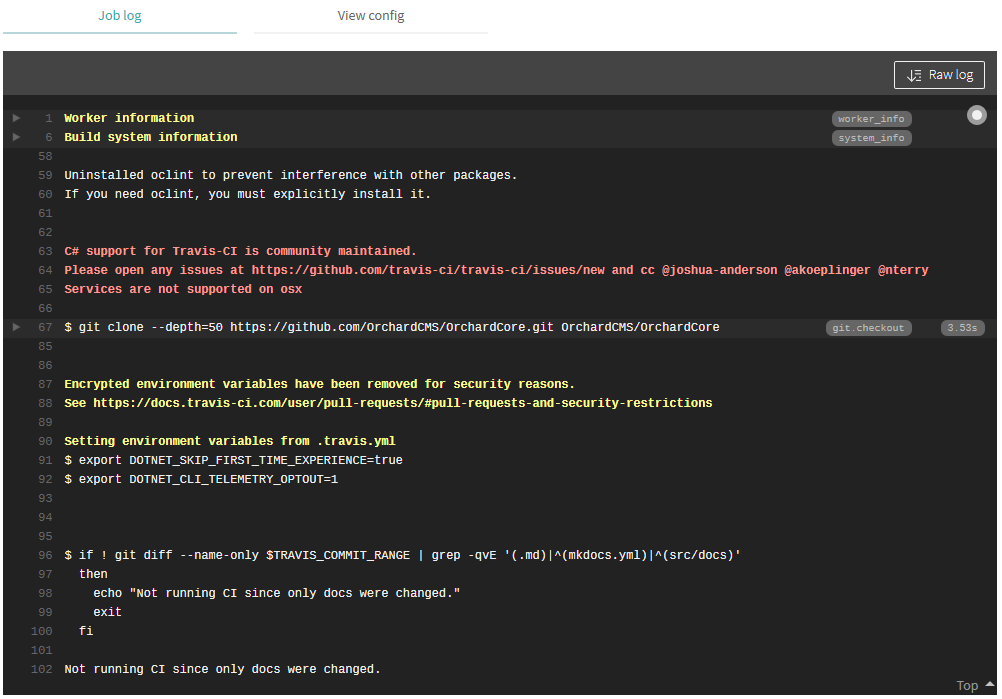Select line number 63
1002x699 pixels.
pyautogui.click(x=45, y=251)
